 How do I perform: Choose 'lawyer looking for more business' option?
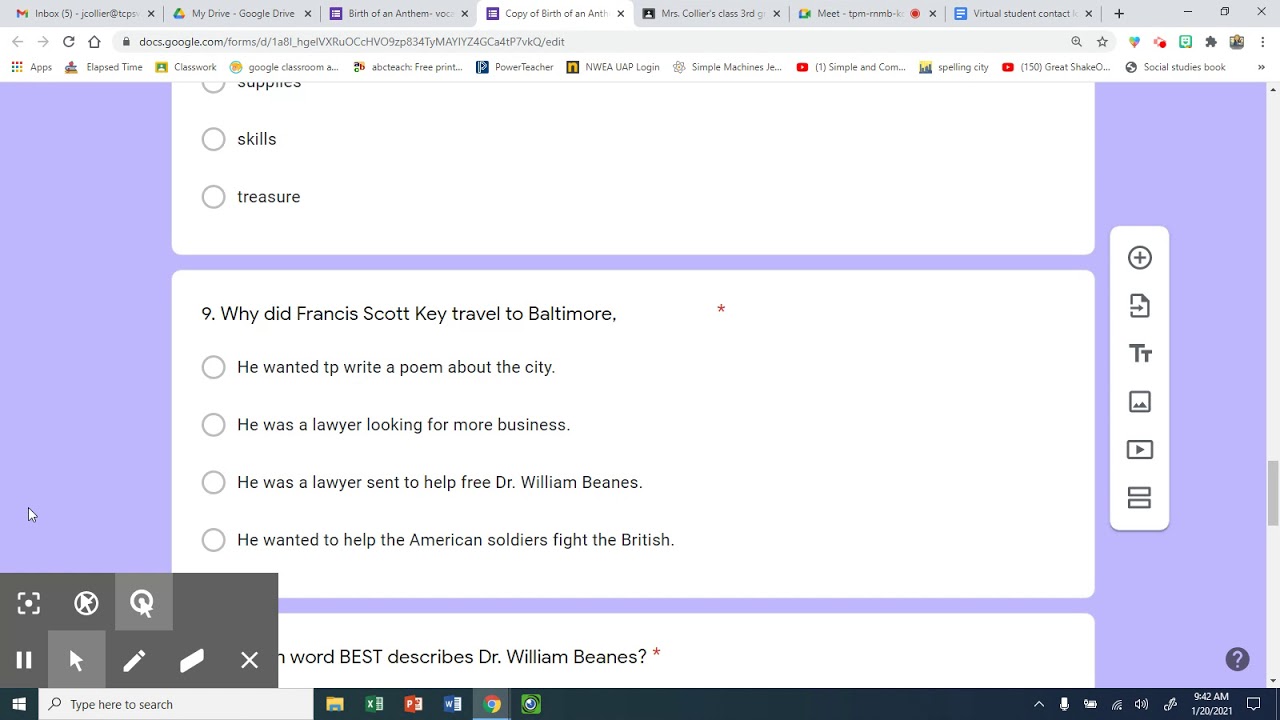pyautogui.click(x=213, y=425)
